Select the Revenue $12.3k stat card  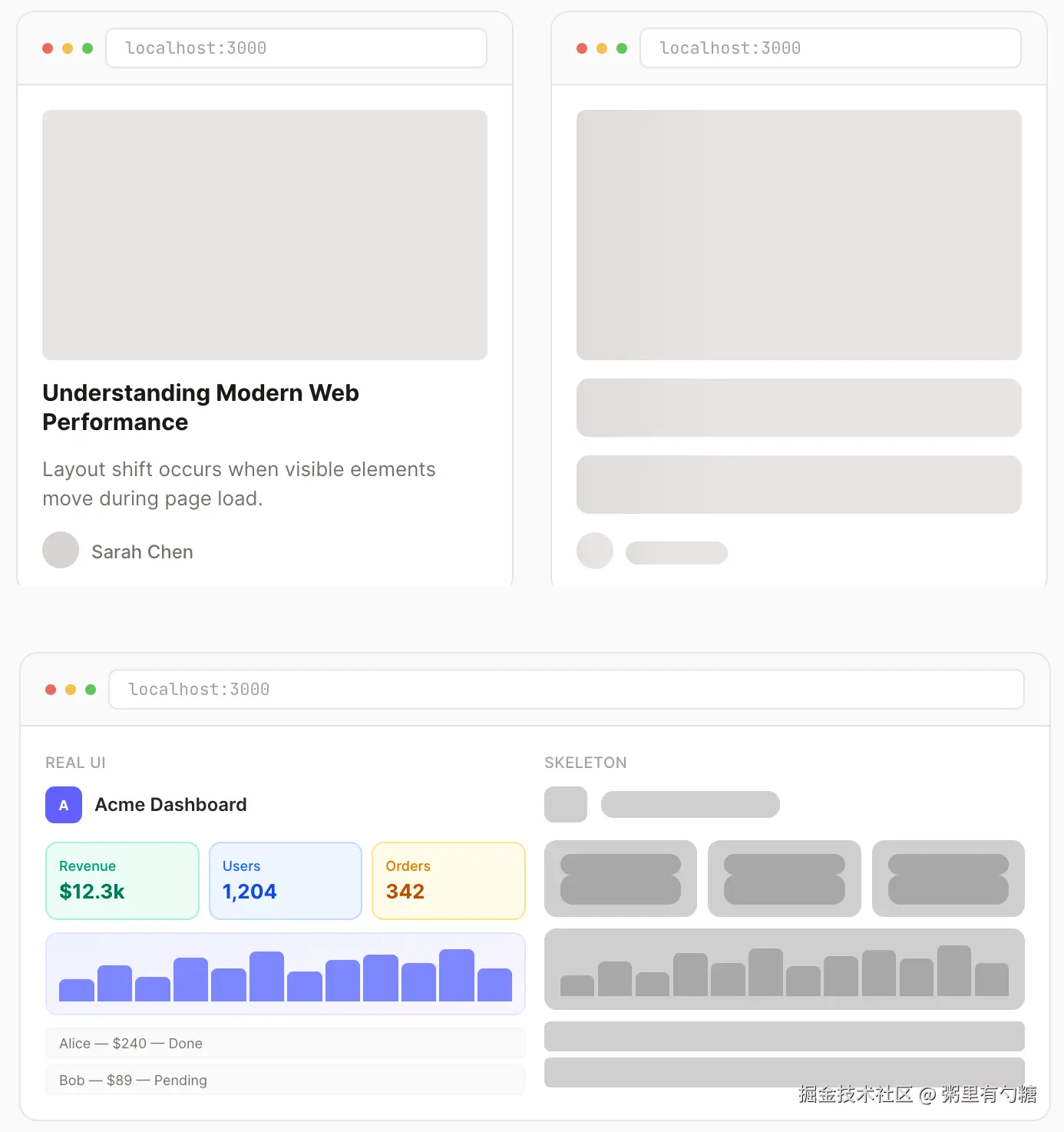[123, 881]
